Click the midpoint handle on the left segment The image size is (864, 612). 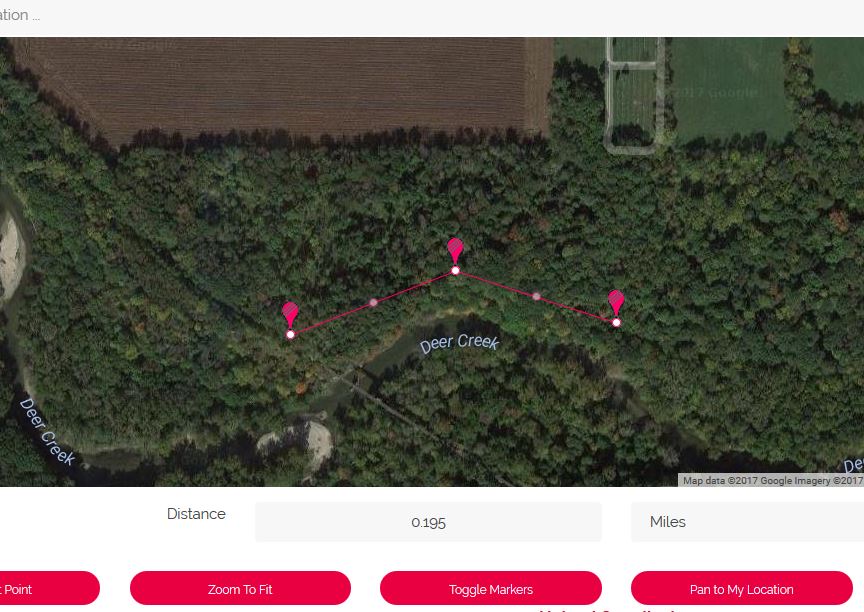pos(373,302)
